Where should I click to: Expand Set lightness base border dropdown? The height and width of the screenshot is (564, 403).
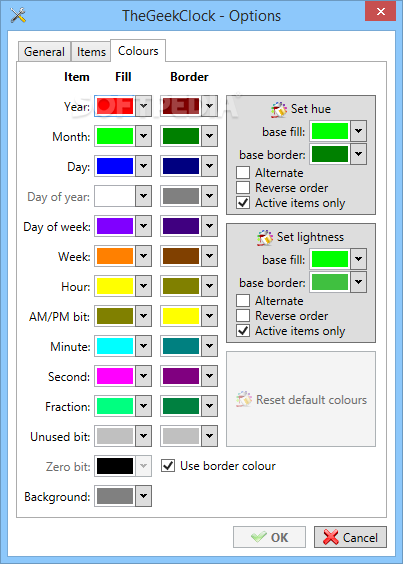coord(358,282)
